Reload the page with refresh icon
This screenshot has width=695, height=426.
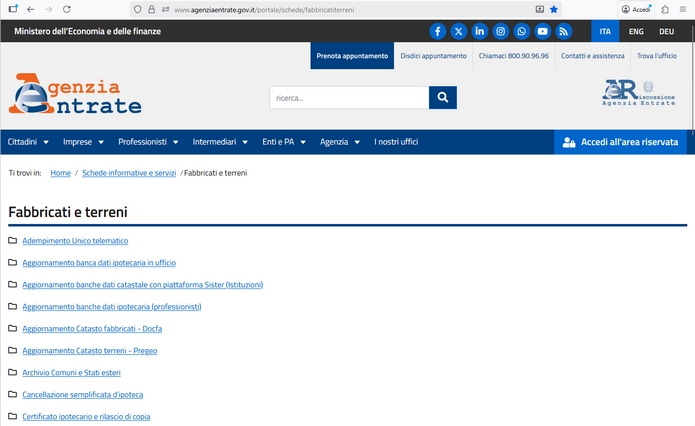coord(66,9)
